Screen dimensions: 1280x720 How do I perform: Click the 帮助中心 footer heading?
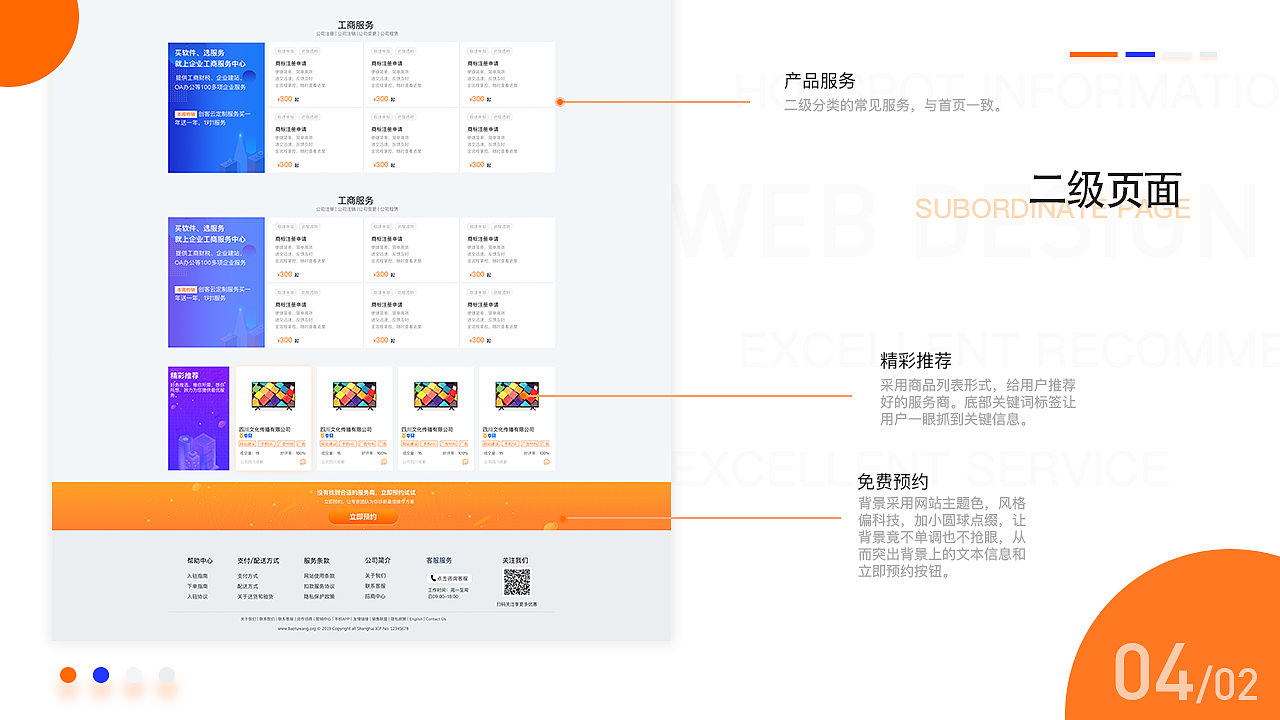[200, 561]
